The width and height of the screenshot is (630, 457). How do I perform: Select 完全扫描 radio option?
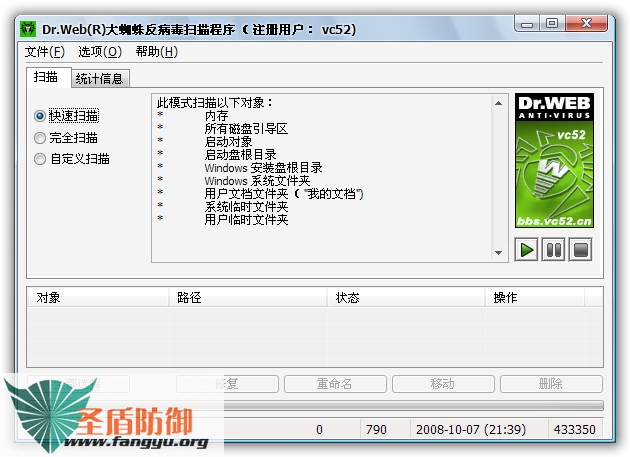coord(66,138)
